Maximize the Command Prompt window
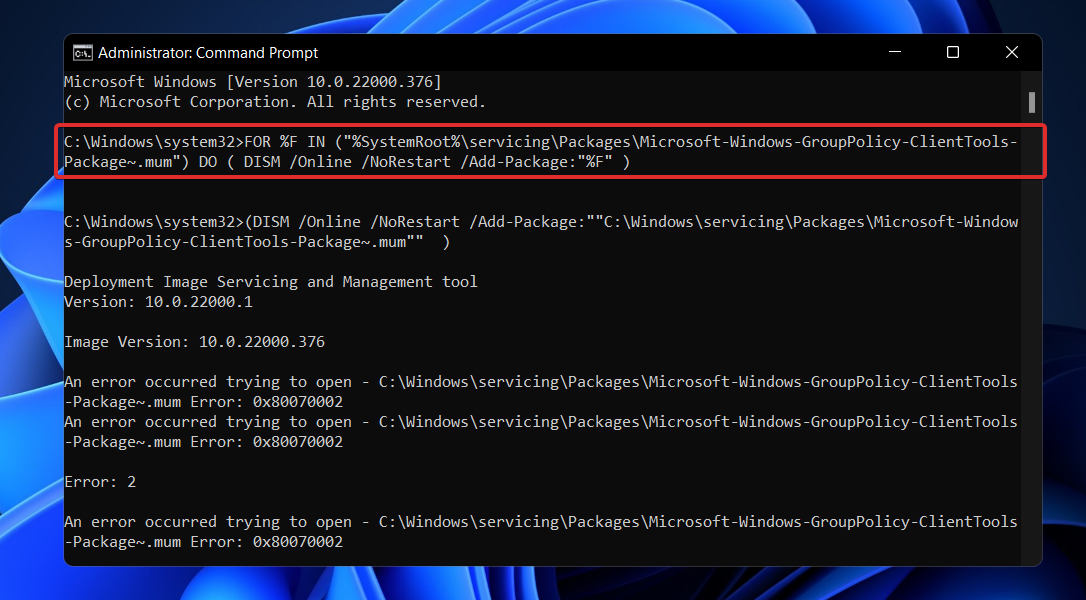The width and height of the screenshot is (1086, 600). 952,52
